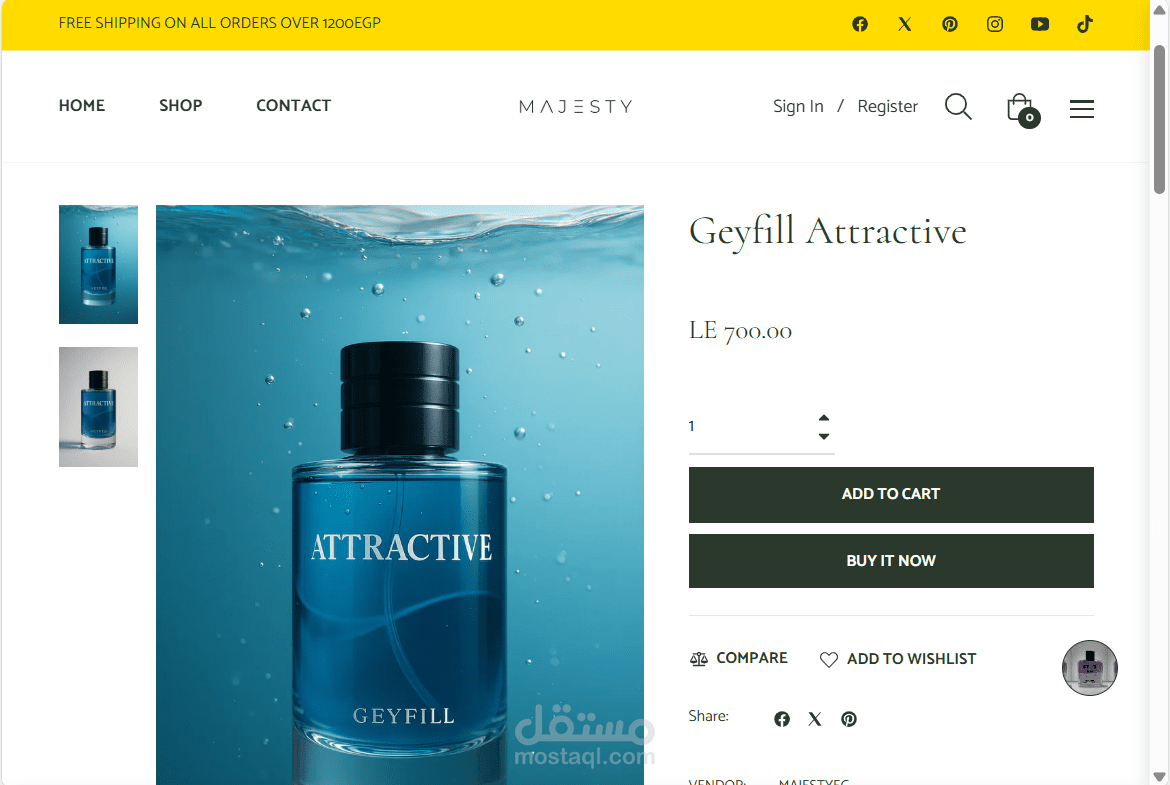Open the search magnifier icon

(x=958, y=107)
